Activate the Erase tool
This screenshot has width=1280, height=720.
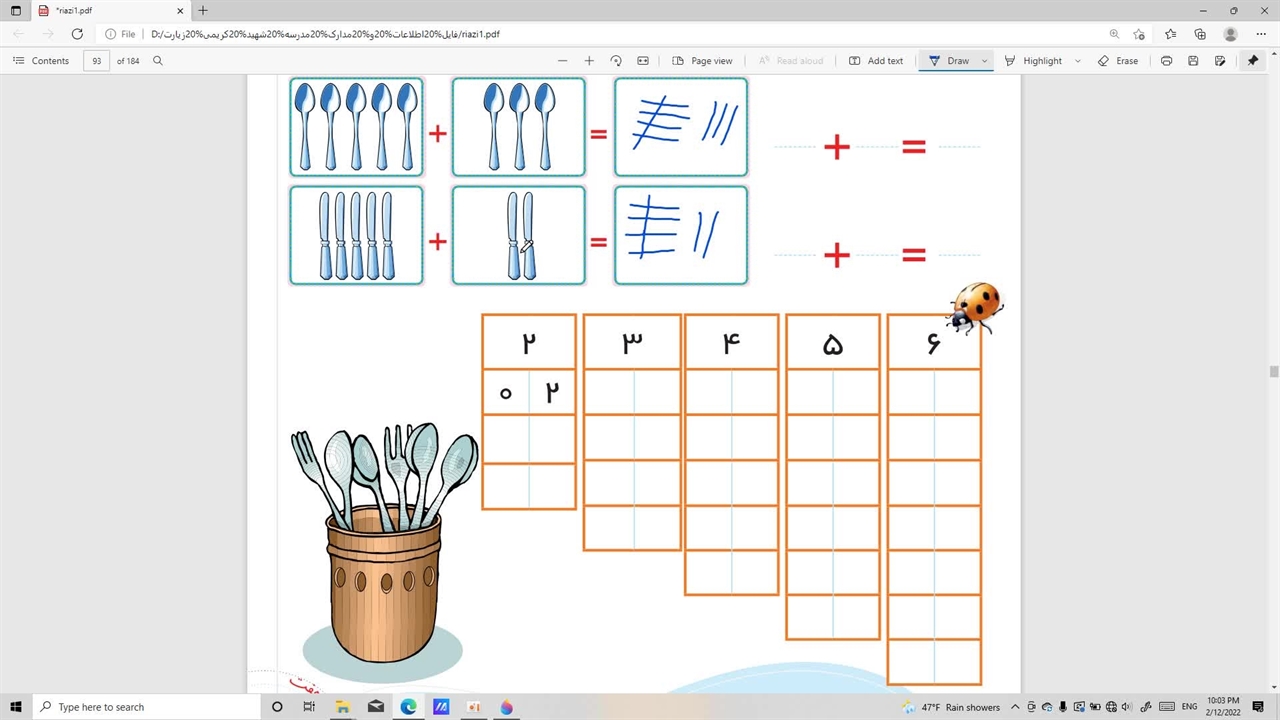(1118, 61)
